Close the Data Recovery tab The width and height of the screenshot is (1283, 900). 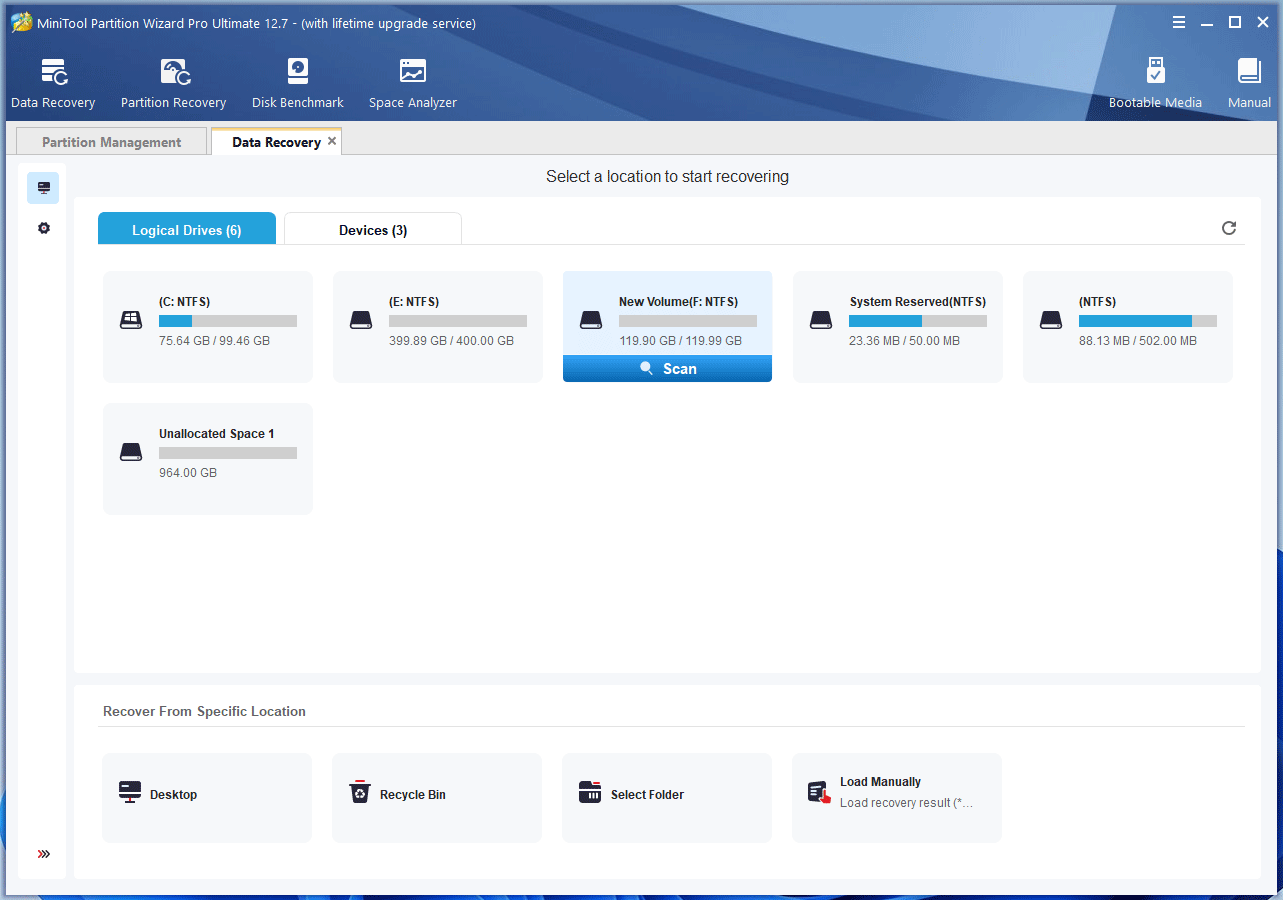[x=332, y=141]
